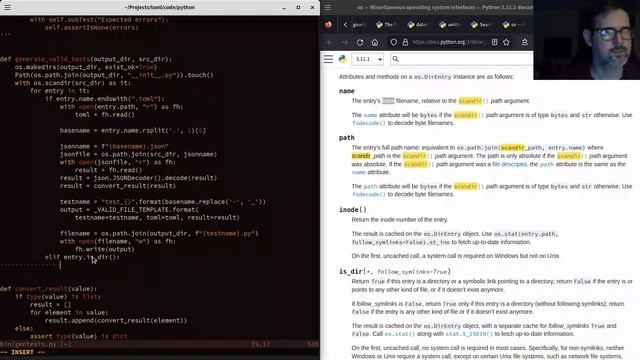
Task: Click 'bin/gentests.py' in vim status line
Action: [x=28, y=344]
